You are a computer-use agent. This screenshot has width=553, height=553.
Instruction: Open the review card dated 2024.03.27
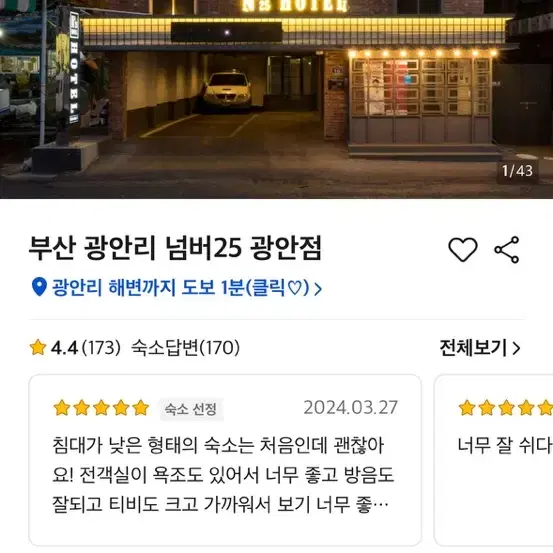click(225, 460)
